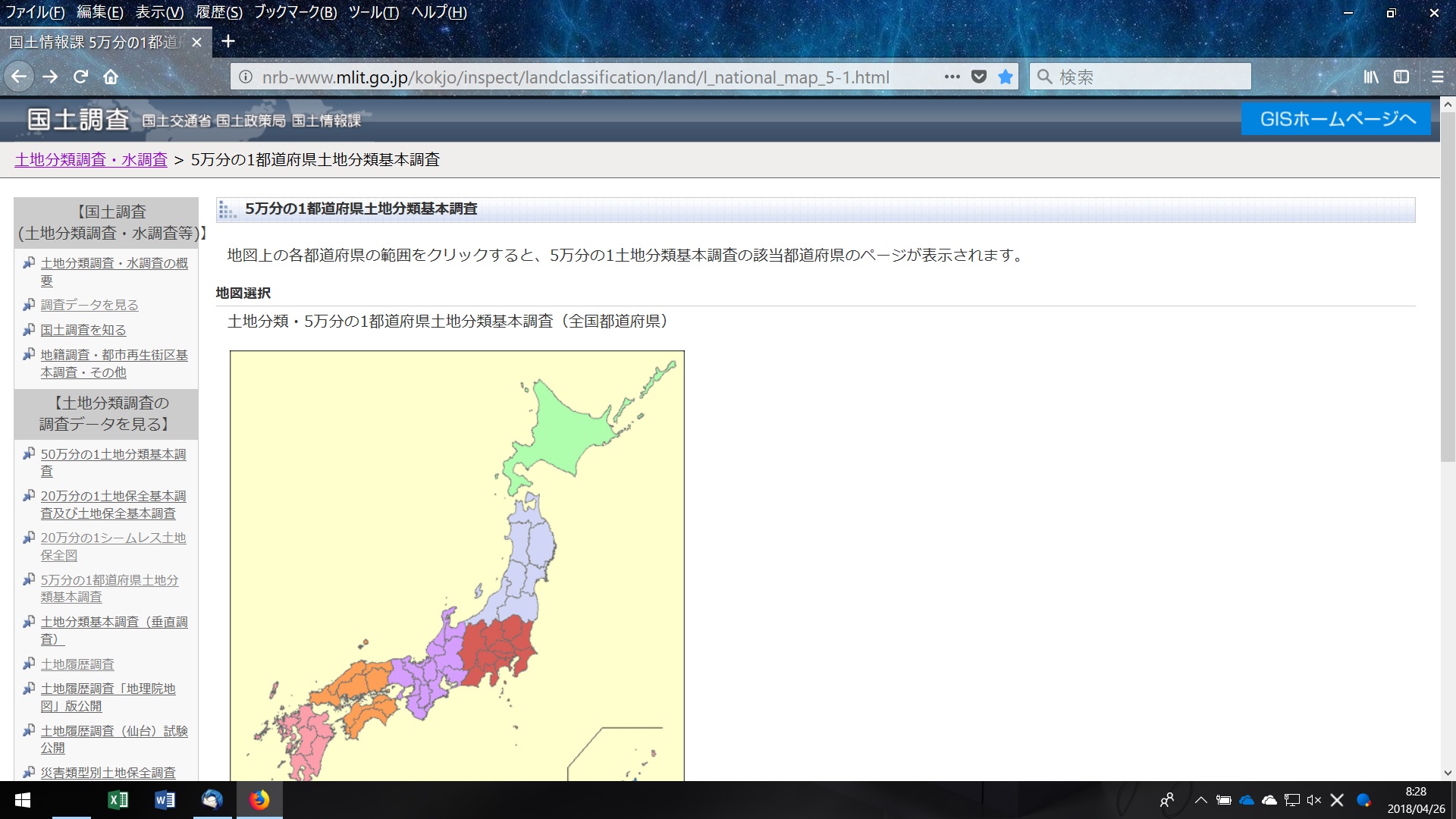Open the white OneDrive cloud tray icon
The width and height of the screenshot is (1456, 819).
(x=1269, y=800)
